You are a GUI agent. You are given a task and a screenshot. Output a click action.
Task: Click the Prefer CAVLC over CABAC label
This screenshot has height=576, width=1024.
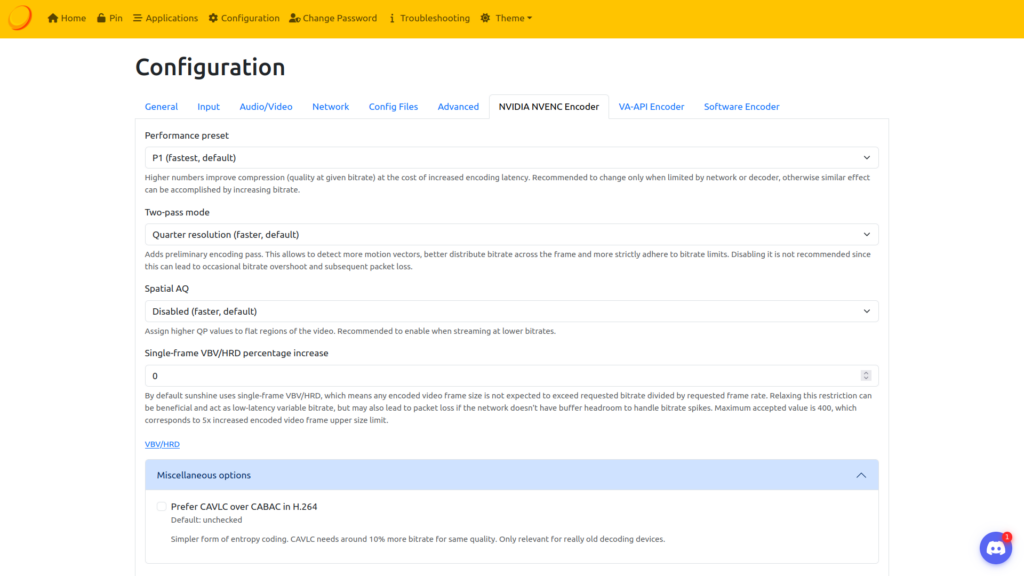pyautogui.click(x=244, y=507)
